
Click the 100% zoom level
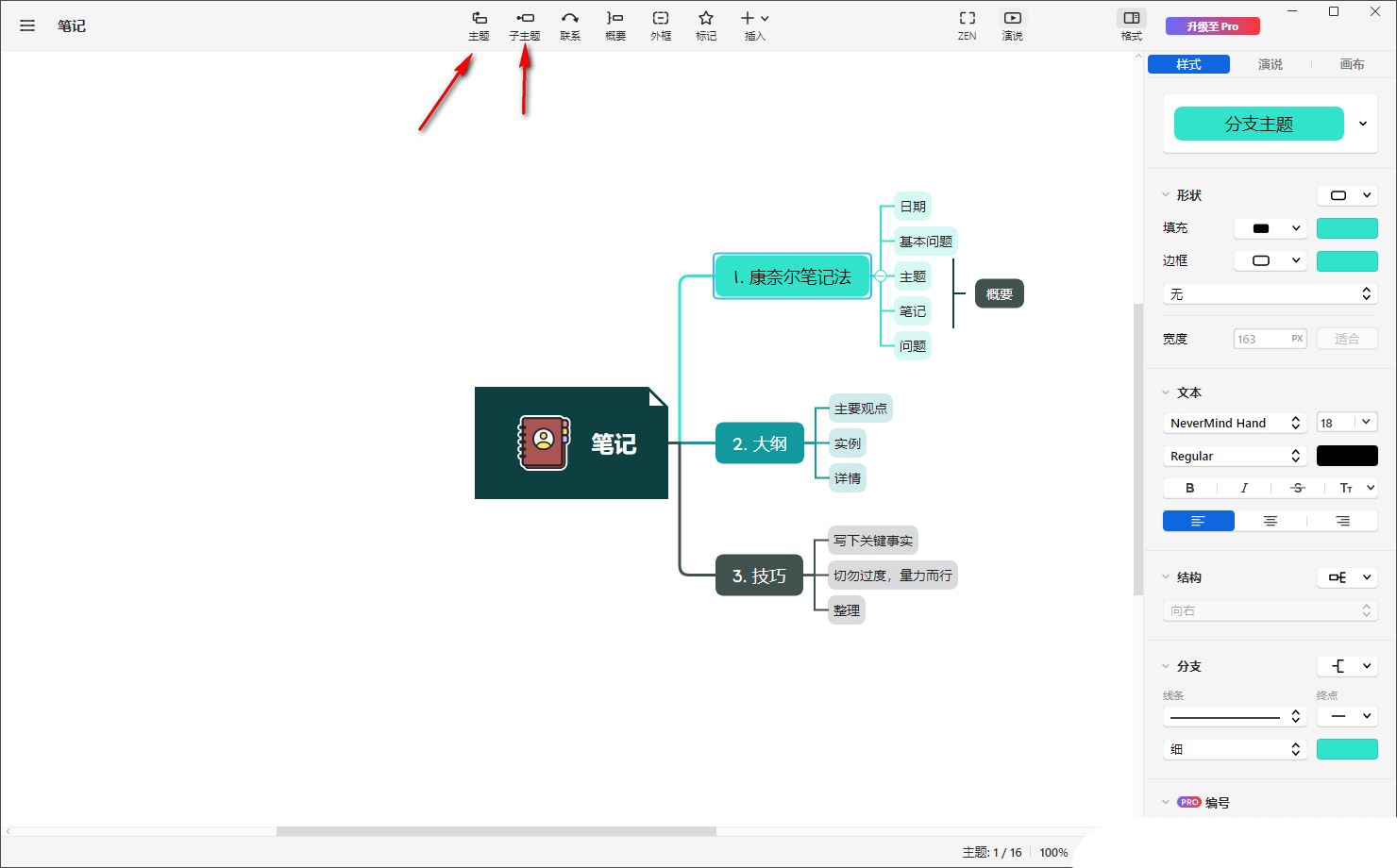[x=1053, y=852]
